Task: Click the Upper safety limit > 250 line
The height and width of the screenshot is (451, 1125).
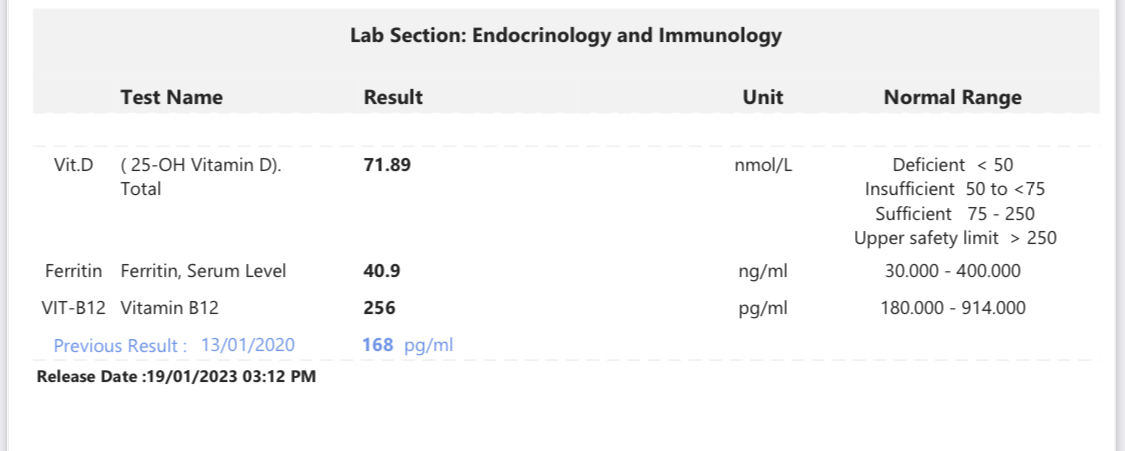Action: pos(955,238)
